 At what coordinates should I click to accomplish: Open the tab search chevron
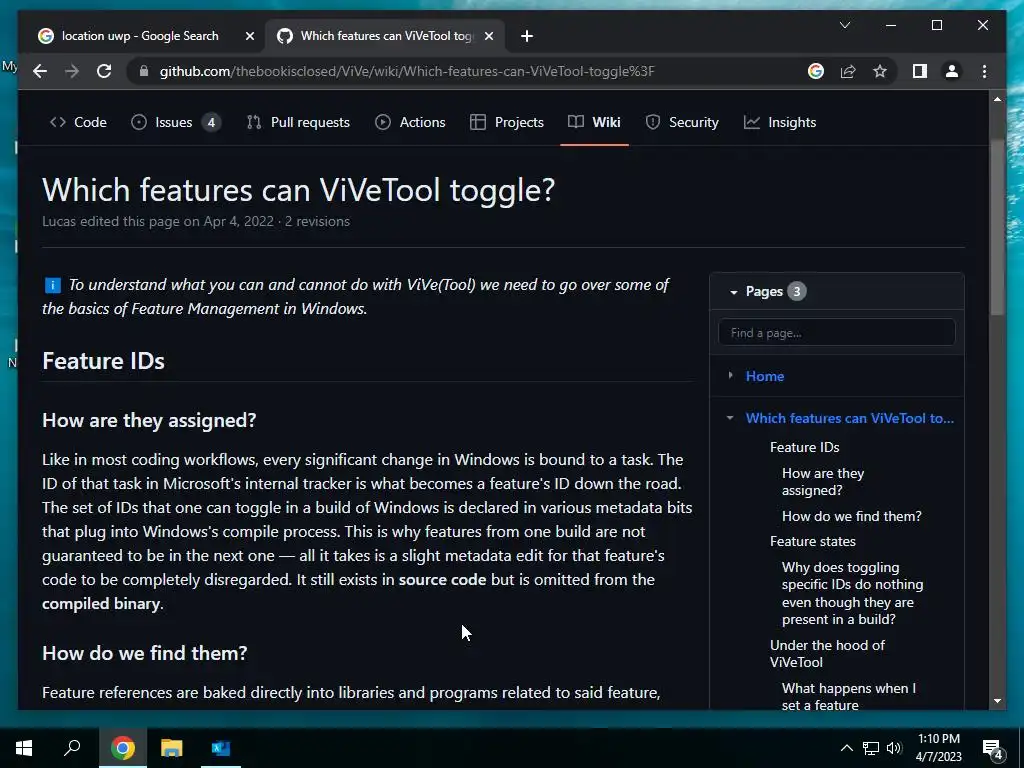click(844, 25)
